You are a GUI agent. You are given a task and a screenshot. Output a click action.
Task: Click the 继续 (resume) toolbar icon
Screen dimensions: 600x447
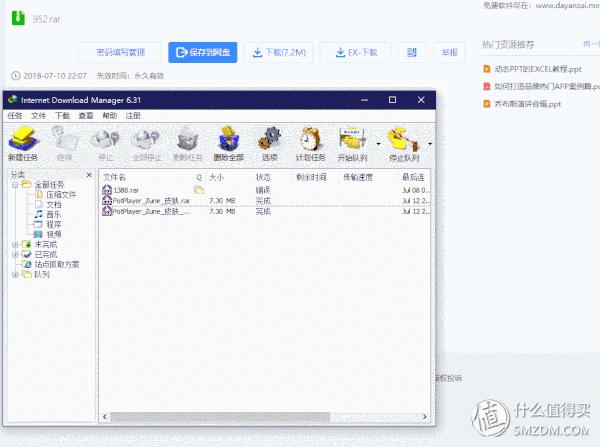[64, 144]
